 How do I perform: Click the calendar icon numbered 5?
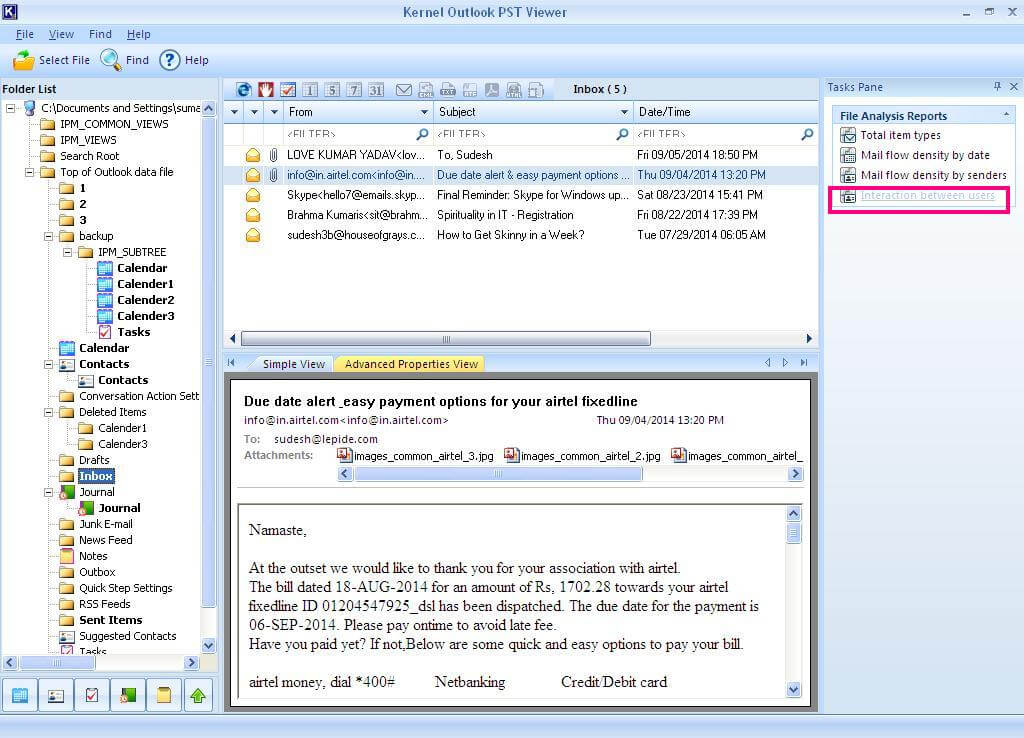(x=332, y=89)
